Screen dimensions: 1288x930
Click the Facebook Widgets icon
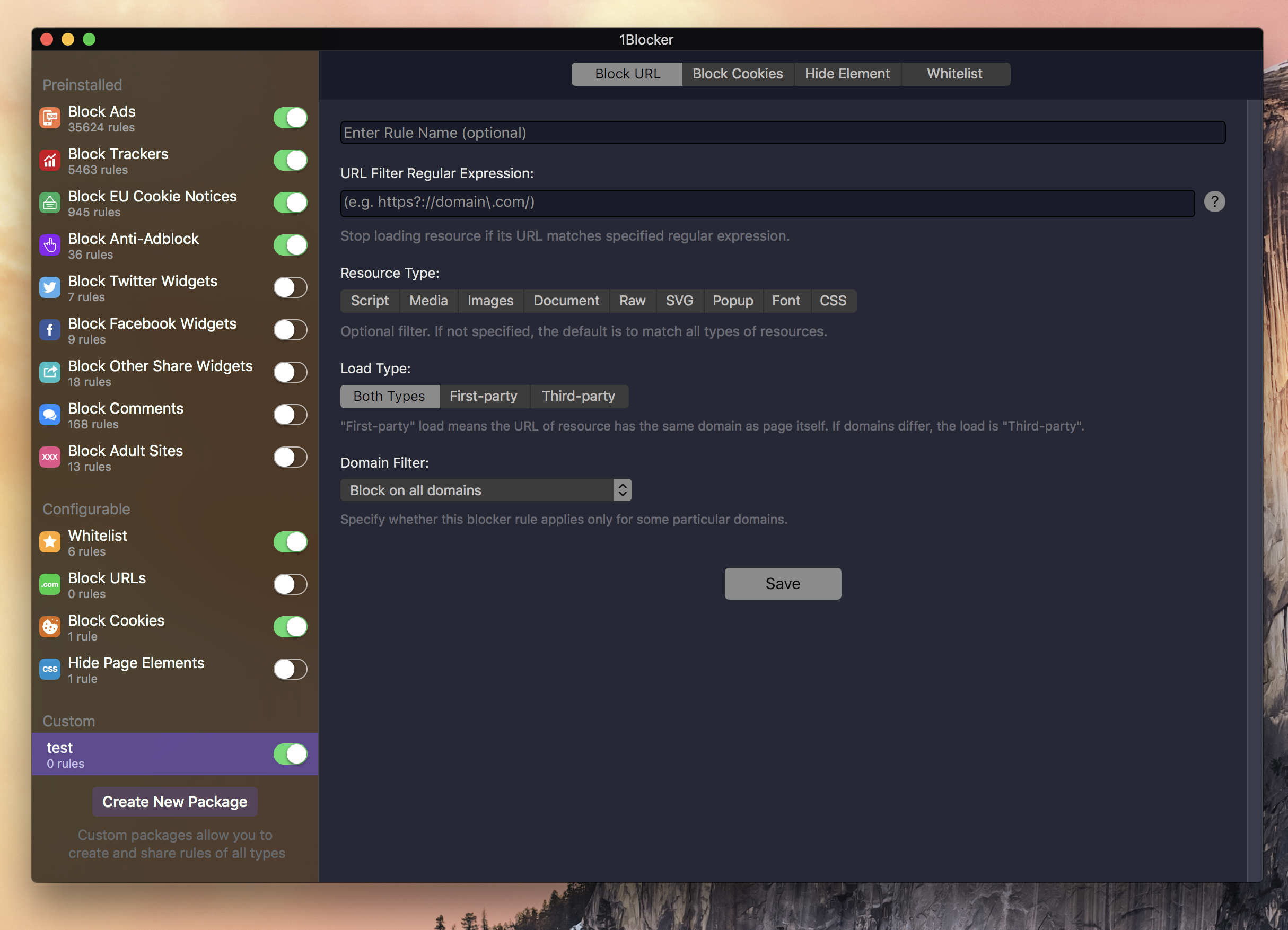[x=50, y=330]
